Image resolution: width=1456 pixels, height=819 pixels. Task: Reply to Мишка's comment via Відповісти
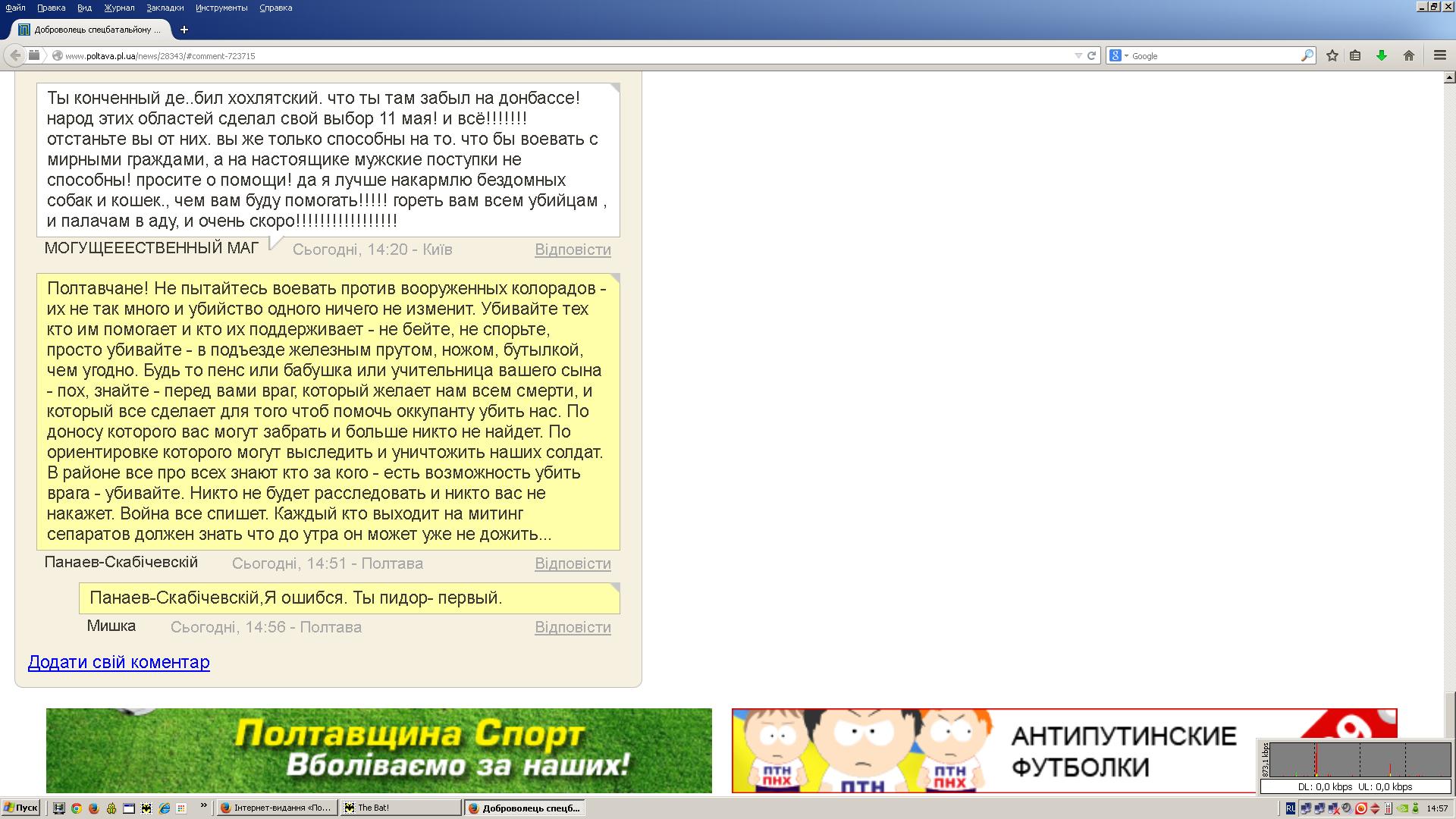[x=573, y=627]
